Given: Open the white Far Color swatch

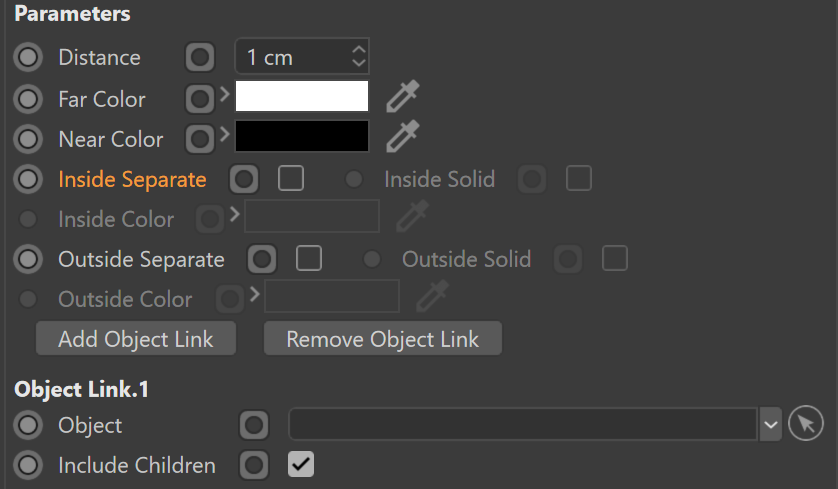Looking at the screenshot, I should pyautogui.click(x=302, y=96).
